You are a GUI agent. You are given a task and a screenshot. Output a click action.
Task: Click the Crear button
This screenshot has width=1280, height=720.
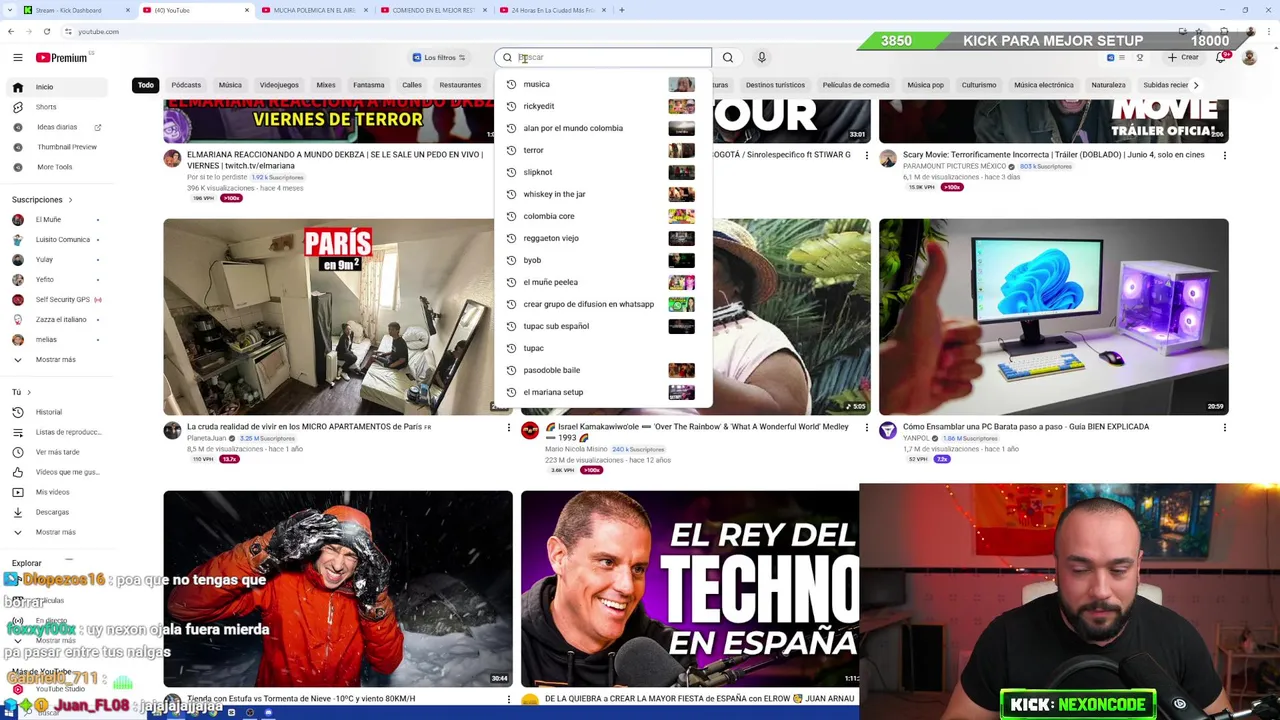coord(1183,57)
